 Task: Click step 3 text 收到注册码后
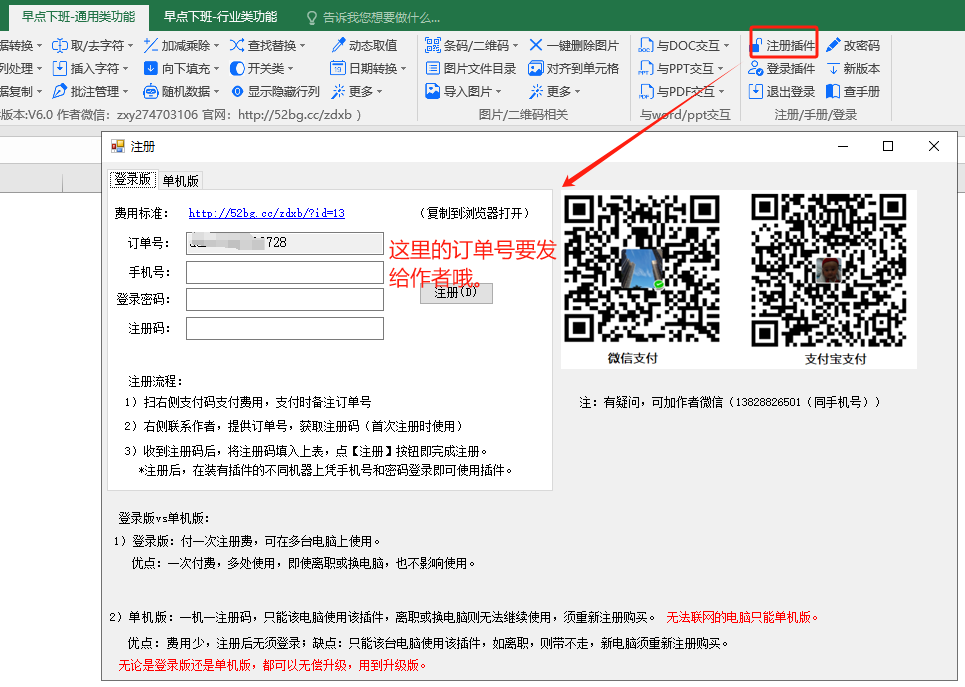tap(306, 451)
